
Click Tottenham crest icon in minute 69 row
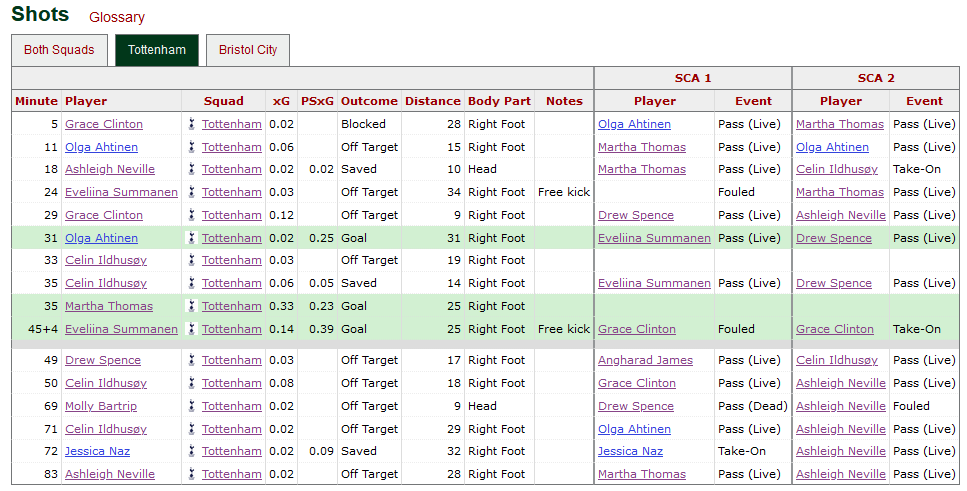pos(192,406)
